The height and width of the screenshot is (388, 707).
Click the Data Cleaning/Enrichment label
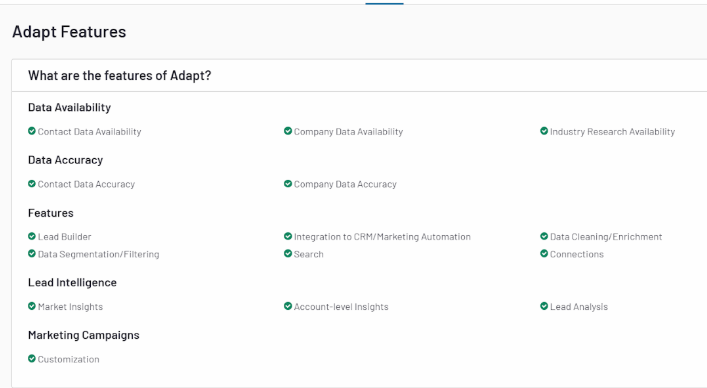(606, 237)
